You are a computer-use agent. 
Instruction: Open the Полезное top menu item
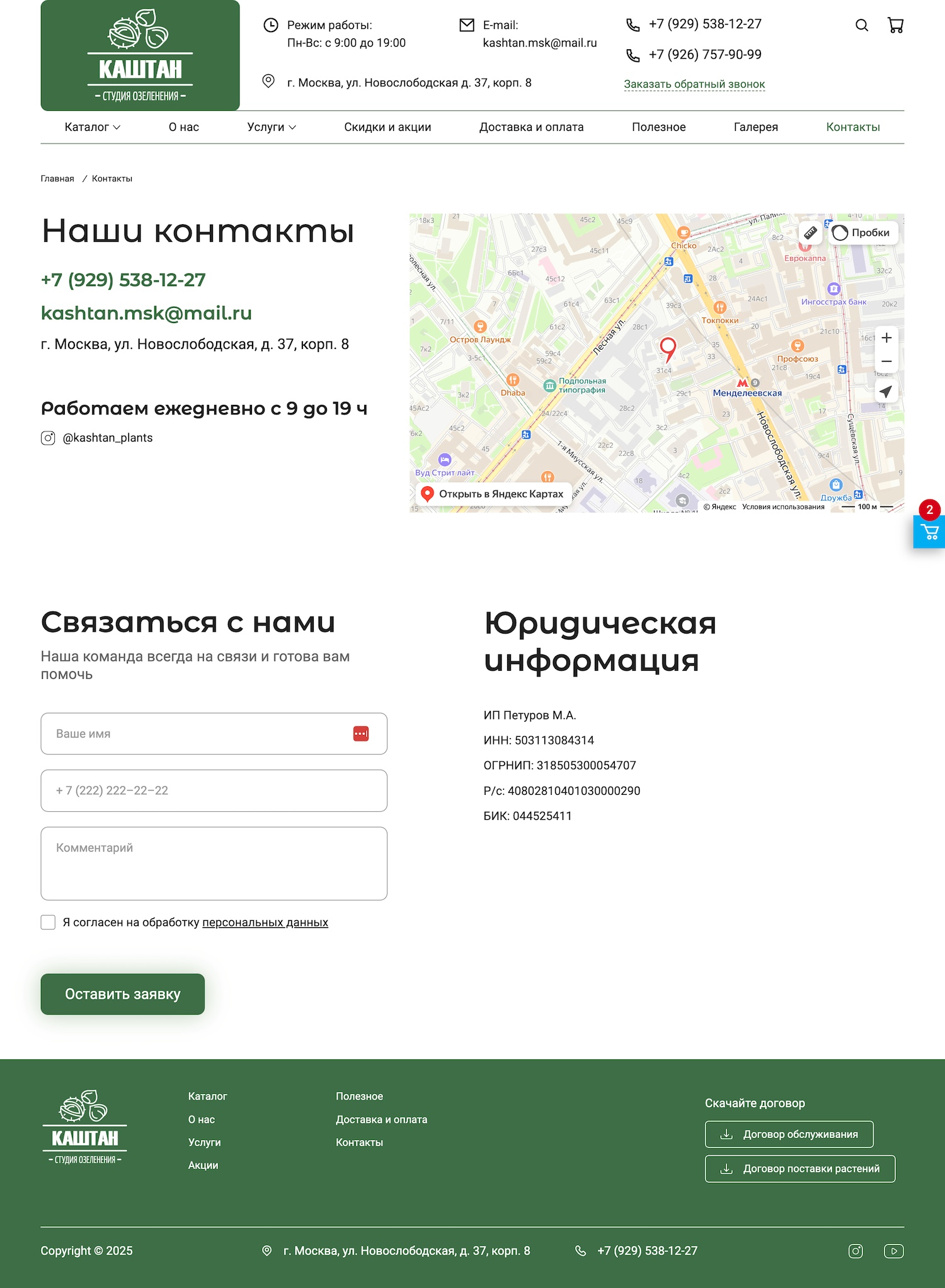coord(659,127)
